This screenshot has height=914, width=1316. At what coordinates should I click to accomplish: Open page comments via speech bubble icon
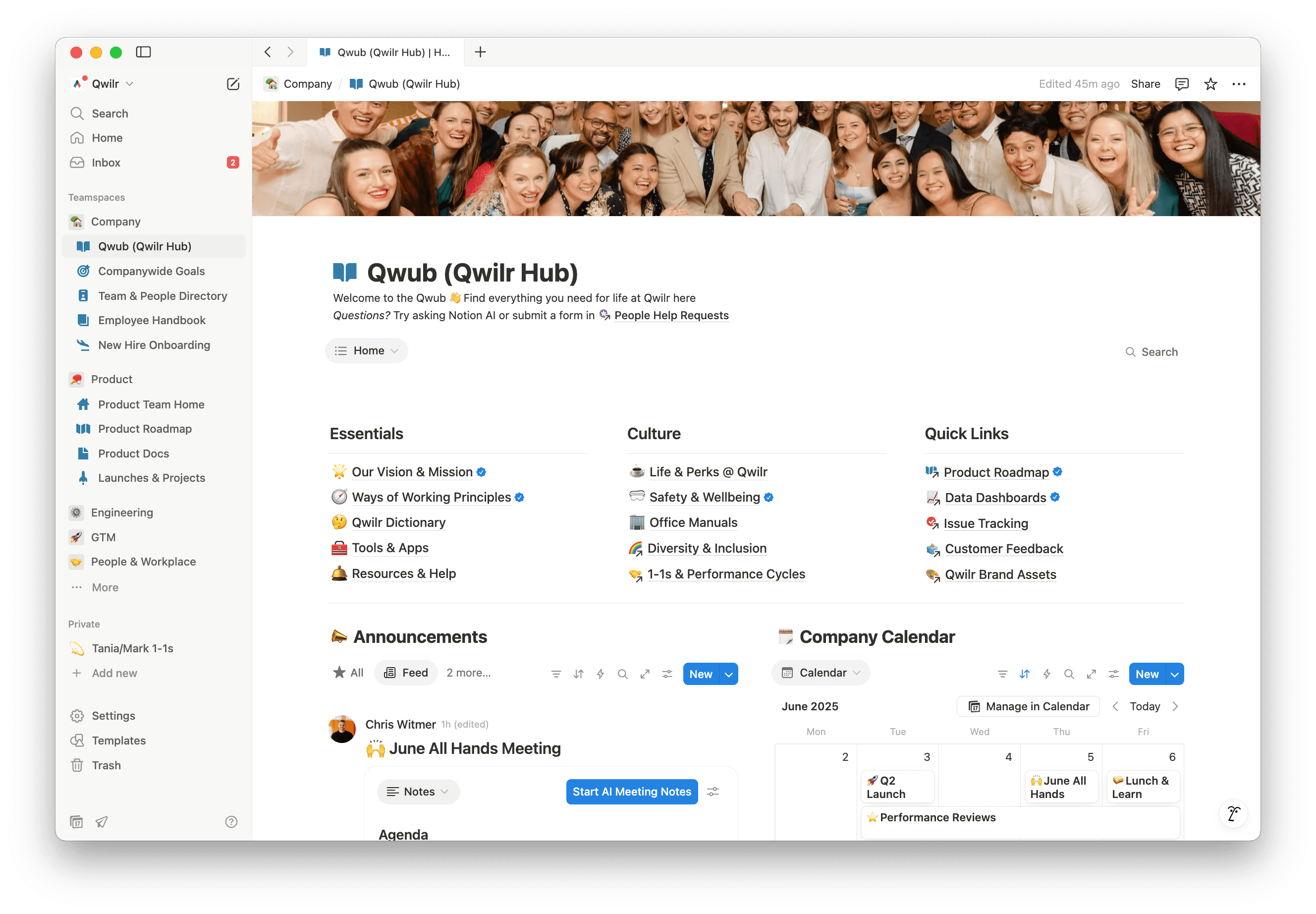point(1181,84)
